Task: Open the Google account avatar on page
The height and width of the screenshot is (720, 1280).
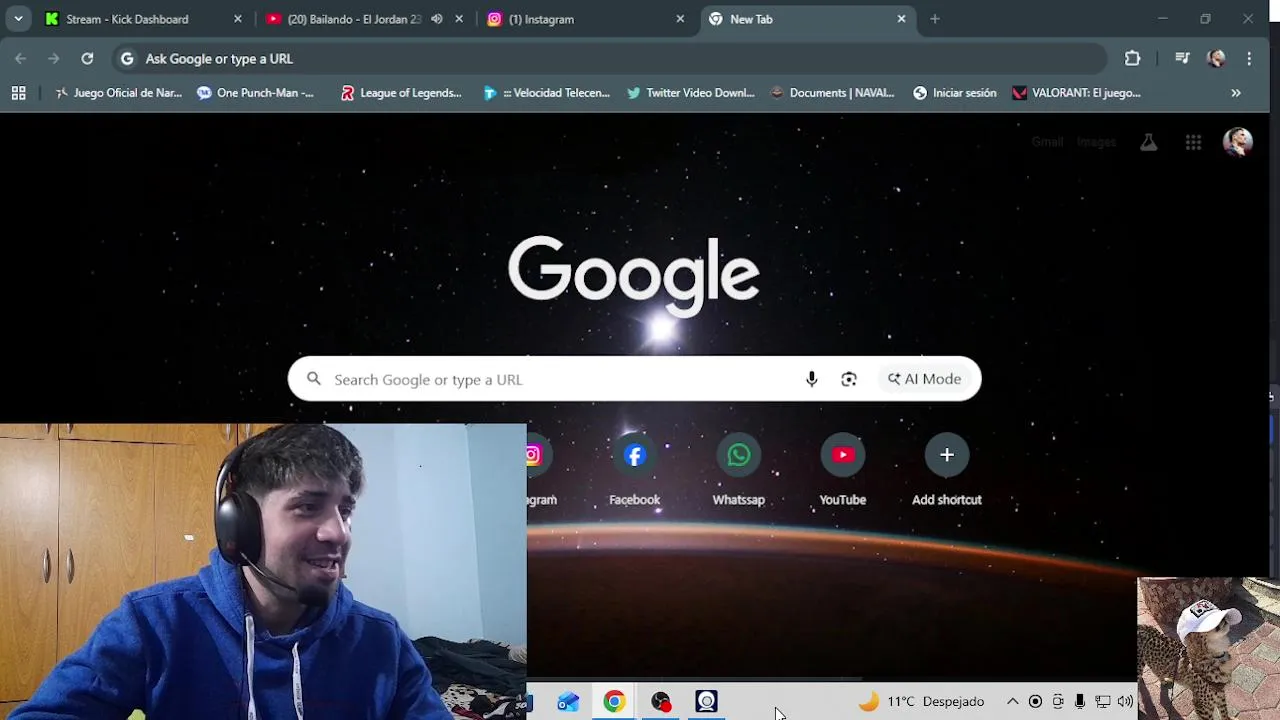Action: coord(1238,142)
